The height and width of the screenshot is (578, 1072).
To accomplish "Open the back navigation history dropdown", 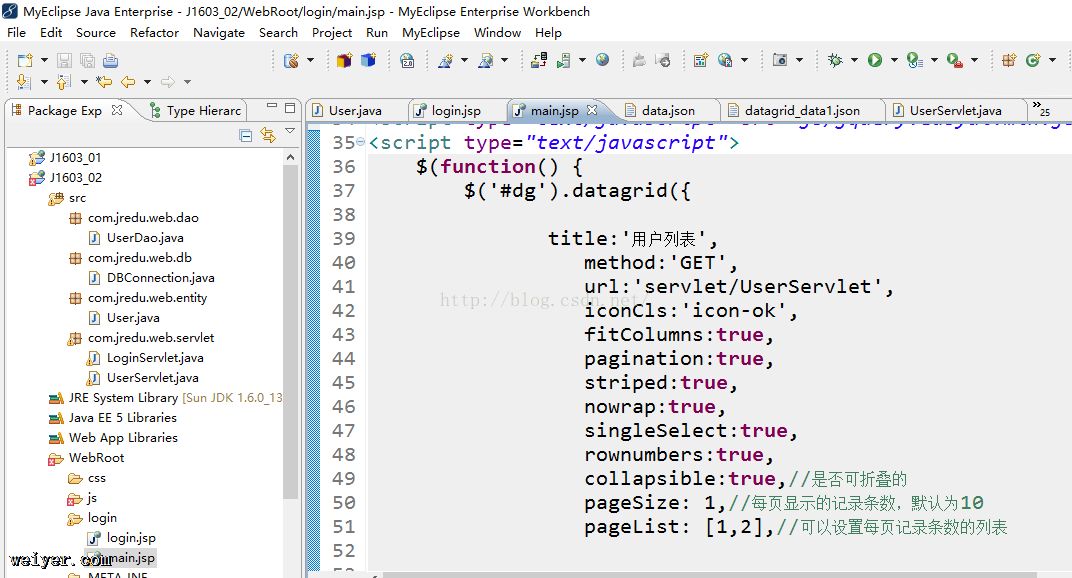I will 147,82.
